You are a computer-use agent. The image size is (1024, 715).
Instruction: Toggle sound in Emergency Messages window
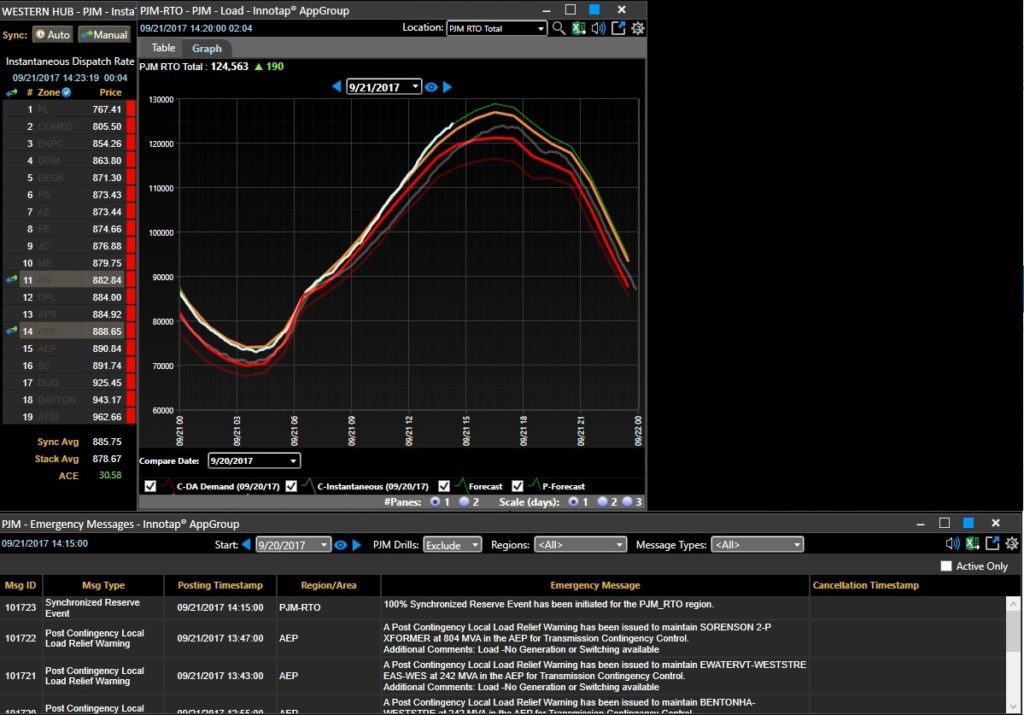coord(952,543)
